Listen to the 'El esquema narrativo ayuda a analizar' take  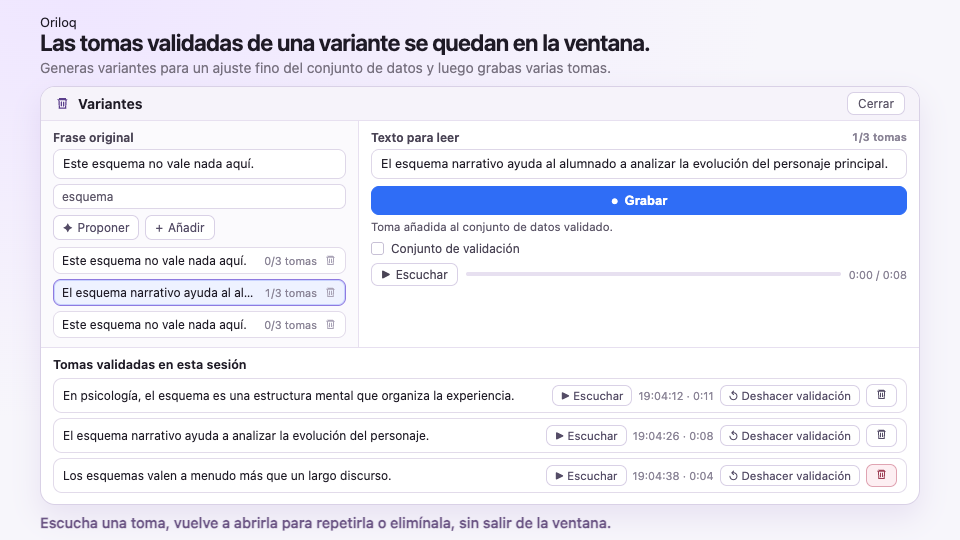586,436
